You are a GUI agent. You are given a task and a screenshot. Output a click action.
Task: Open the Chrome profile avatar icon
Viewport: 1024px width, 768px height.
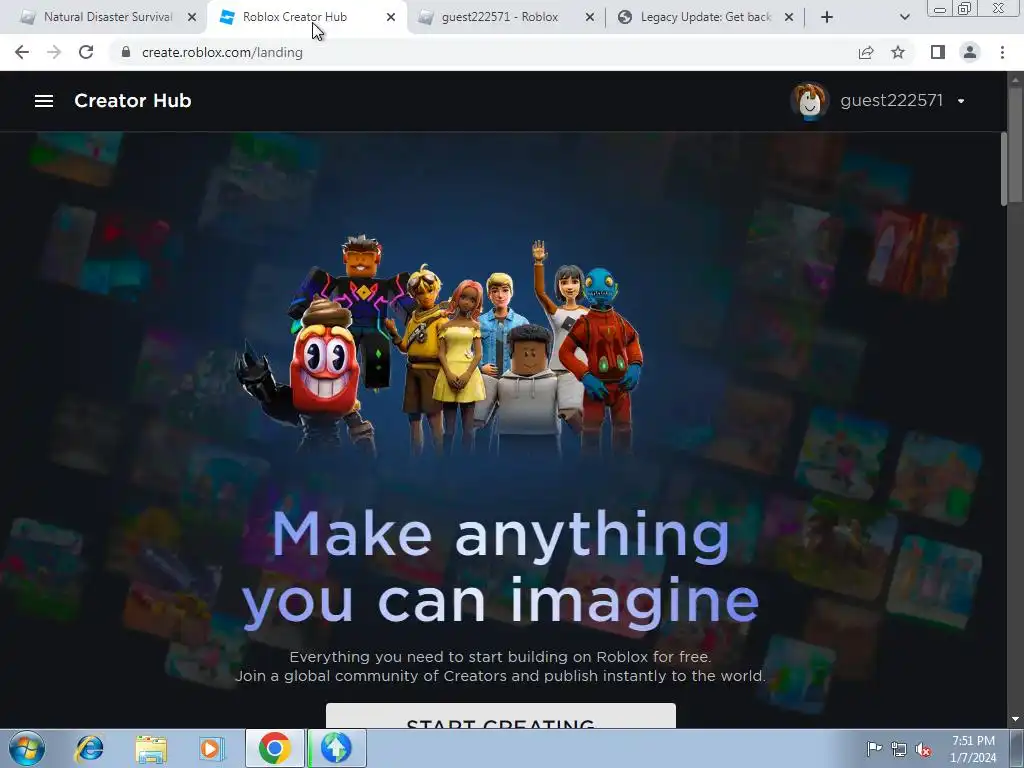click(x=970, y=52)
